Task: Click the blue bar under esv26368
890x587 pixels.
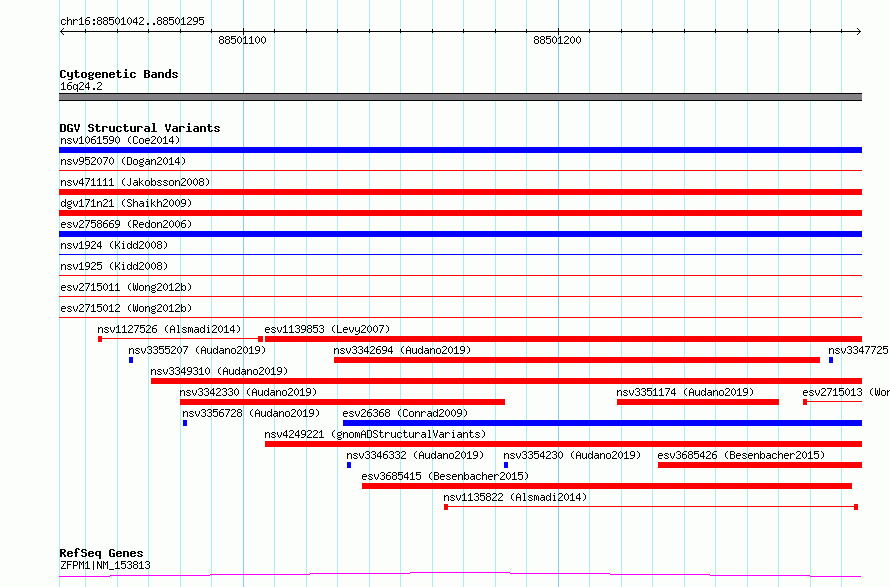Action: pyautogui.click(x=603, y=423)
